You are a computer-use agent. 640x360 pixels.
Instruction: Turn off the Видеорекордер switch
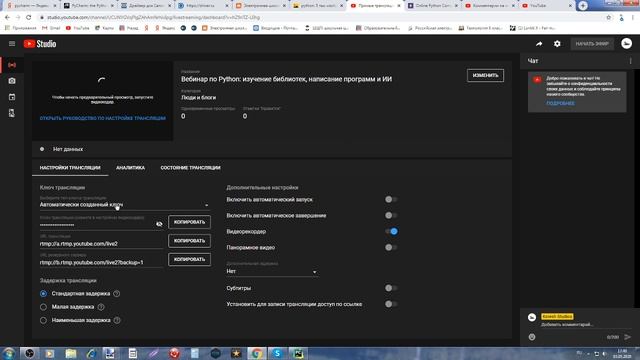[x=391, y=231]
